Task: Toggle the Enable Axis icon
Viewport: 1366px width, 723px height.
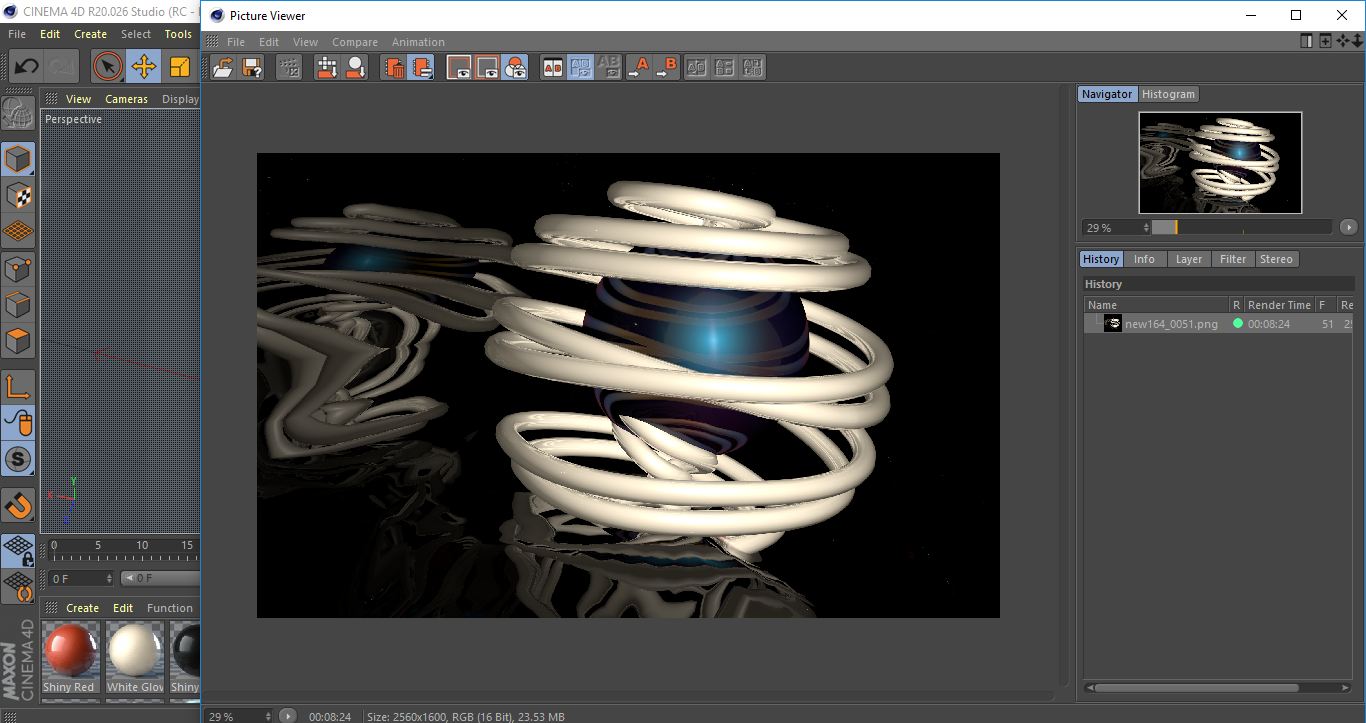Action: [x=18, y=387]
